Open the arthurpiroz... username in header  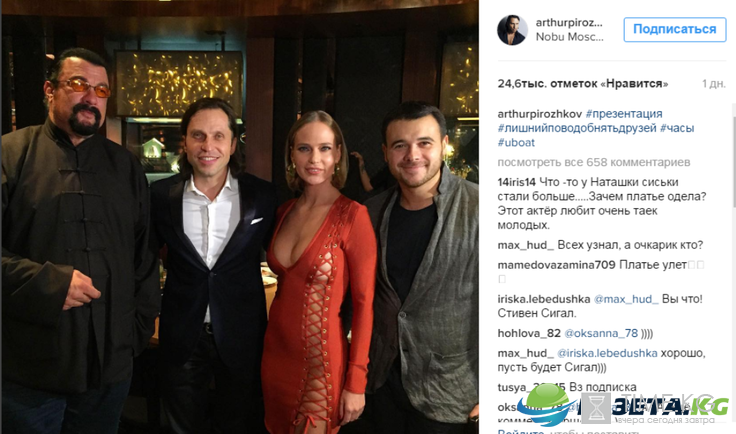569,23
